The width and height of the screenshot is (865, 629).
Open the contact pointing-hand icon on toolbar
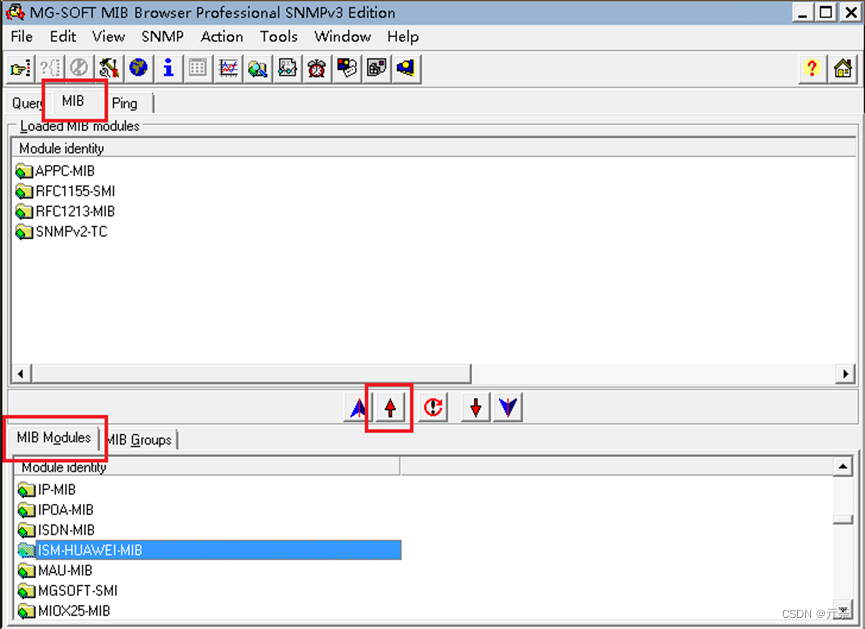(20, 68)
